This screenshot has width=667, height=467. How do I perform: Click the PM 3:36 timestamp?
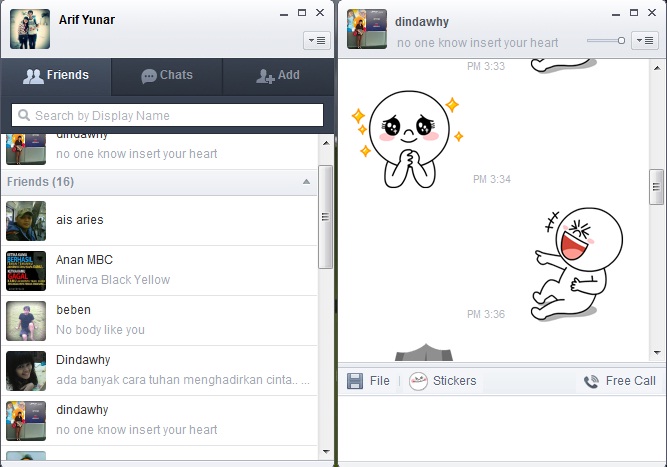(486, 314)
